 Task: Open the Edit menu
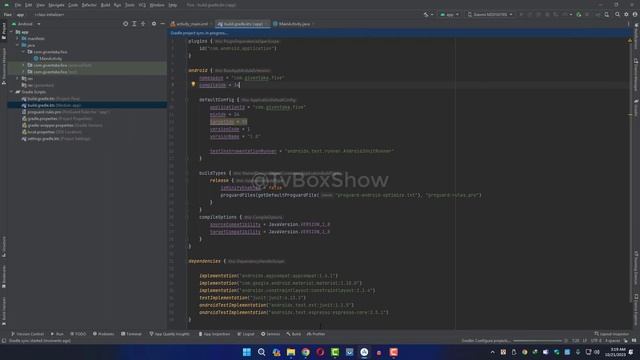(29, 5)
